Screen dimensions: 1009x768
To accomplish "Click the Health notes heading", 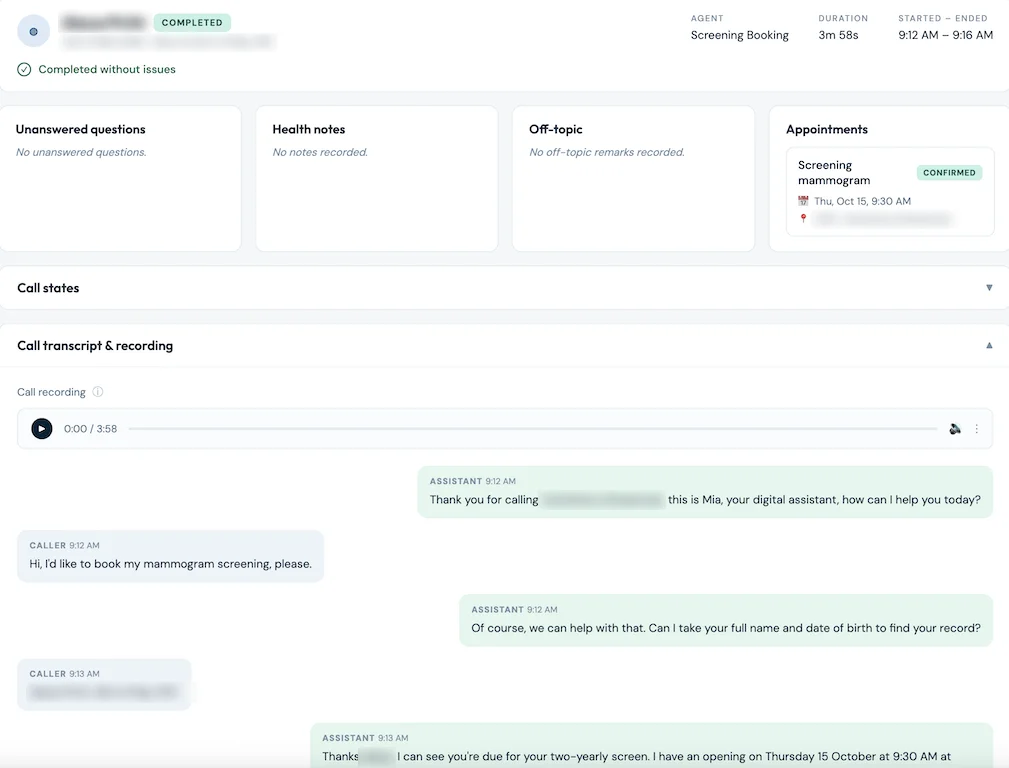I will click(x=309, y=129).
